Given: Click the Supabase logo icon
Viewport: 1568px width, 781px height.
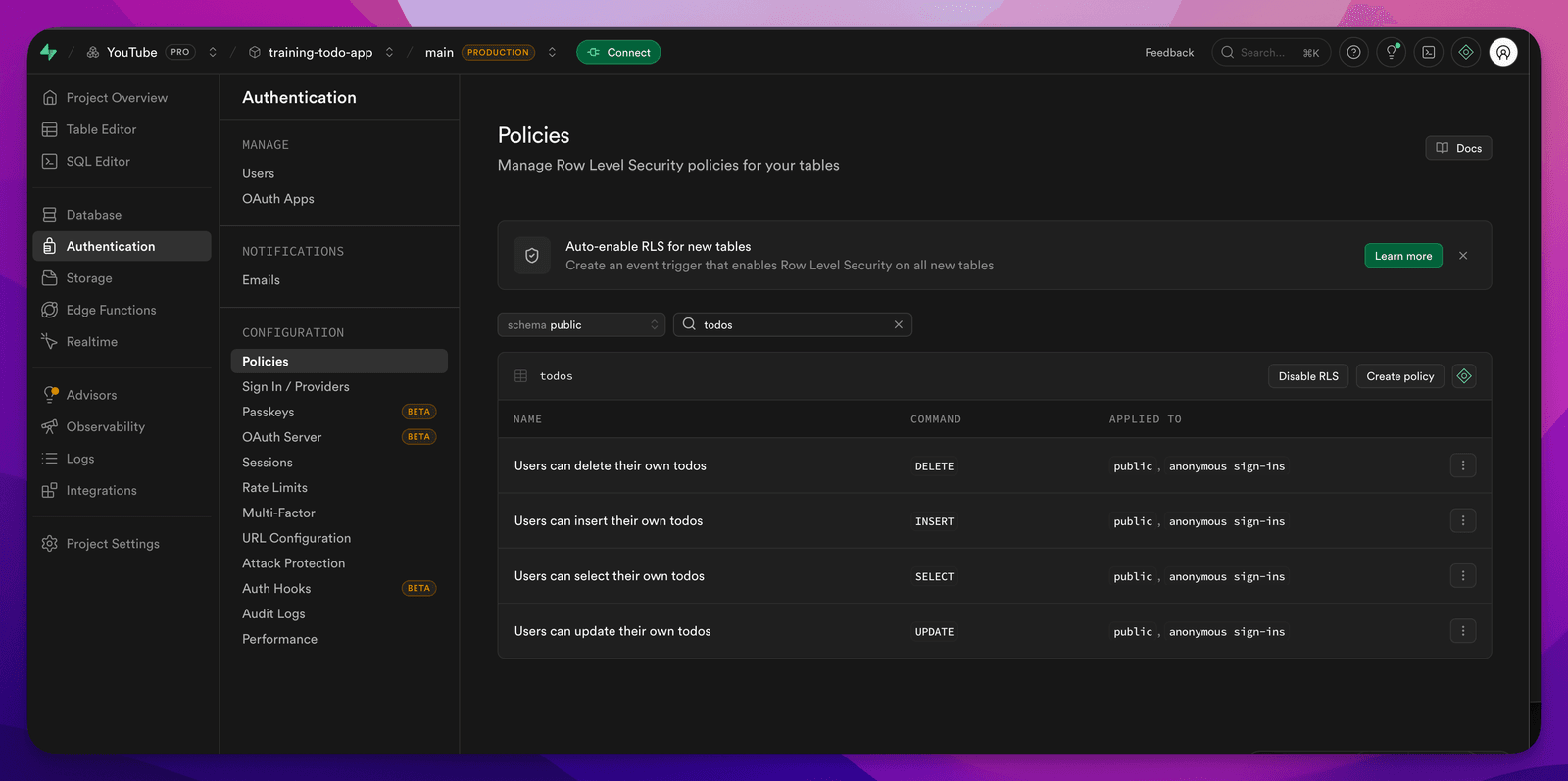Looking at the screenshot, I should [x=48, y=52].
